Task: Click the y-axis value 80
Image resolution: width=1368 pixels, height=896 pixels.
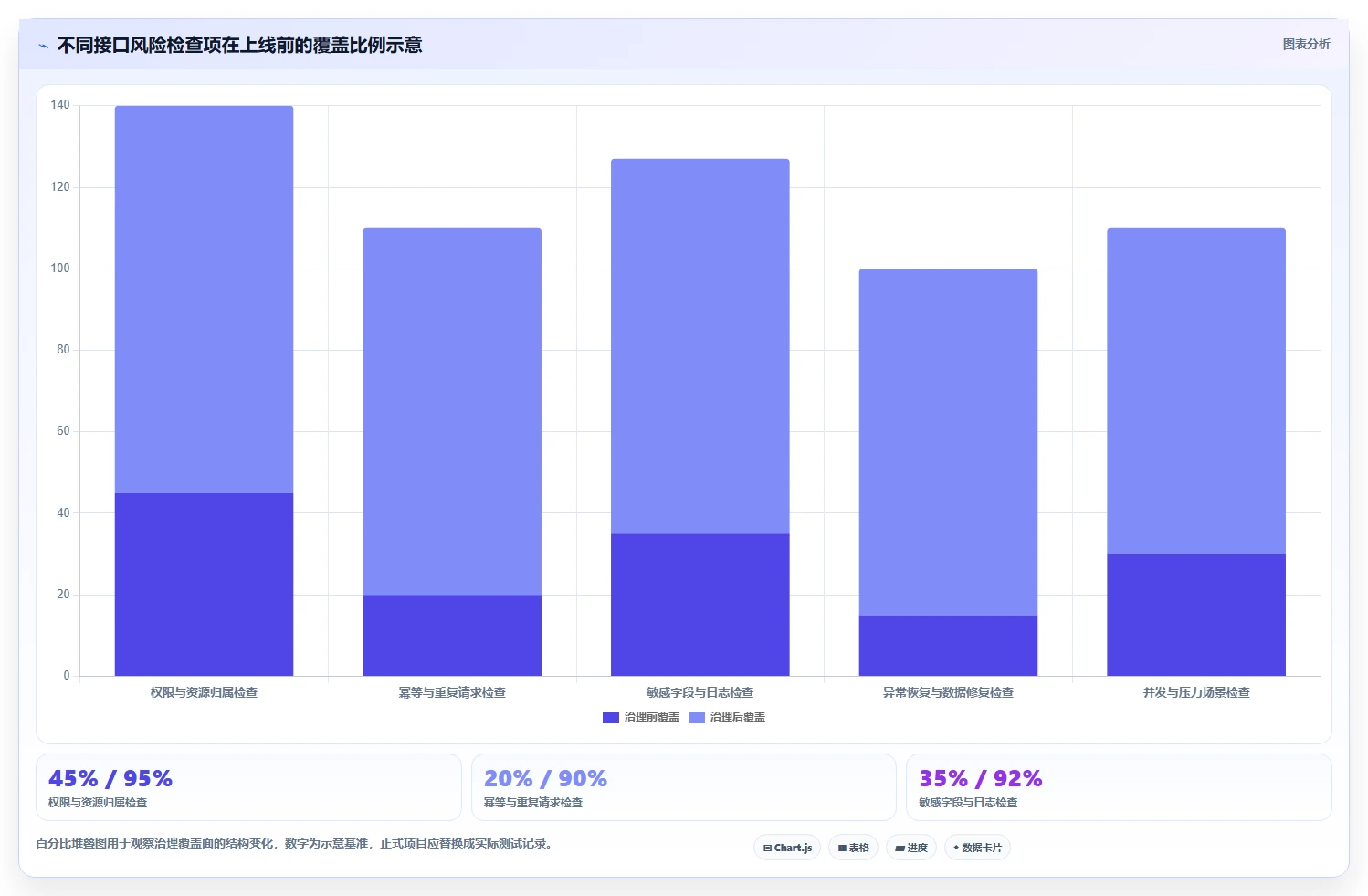Action: tap(63, 349)
